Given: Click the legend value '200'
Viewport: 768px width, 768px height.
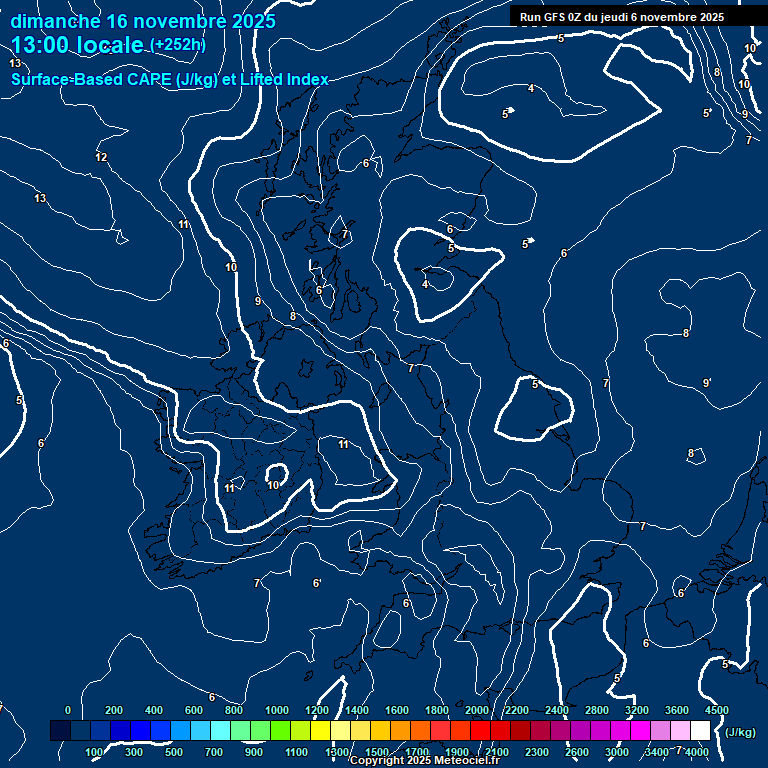Looking at the screenshot, I should tap(114, 710).
